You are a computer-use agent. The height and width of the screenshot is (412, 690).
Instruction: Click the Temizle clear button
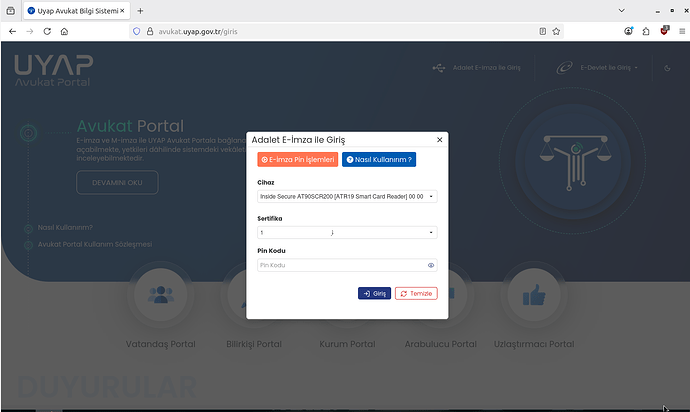coord(416,293)
